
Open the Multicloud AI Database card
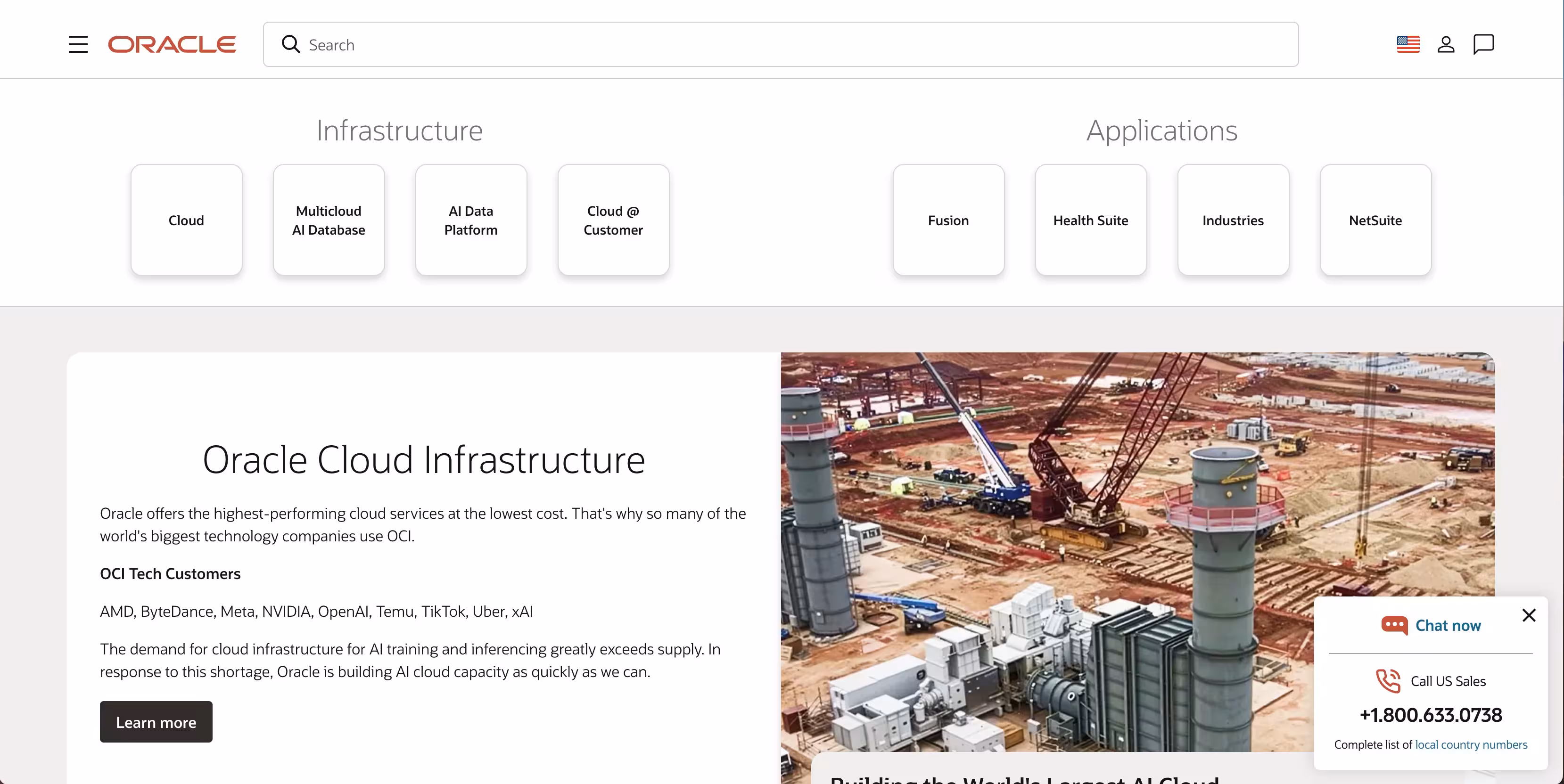pos(329,220)
